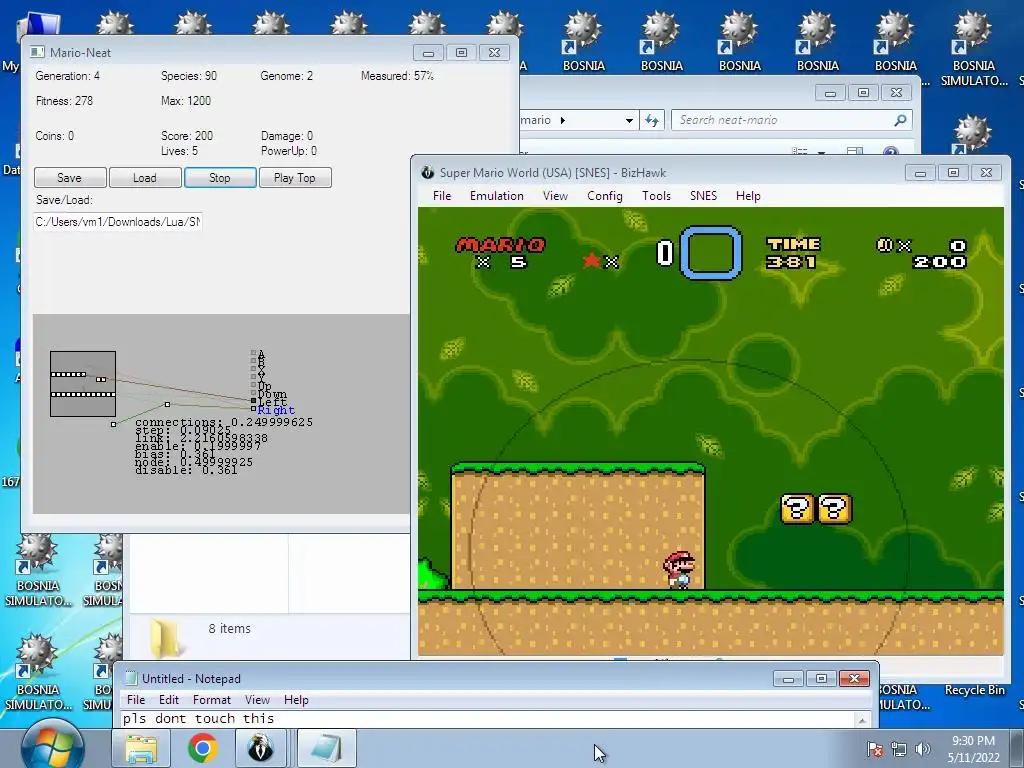Click the Explorer refresh icon
Image resolution: width=1024 pixels, height=768 pixels.
tap(652, 120)
